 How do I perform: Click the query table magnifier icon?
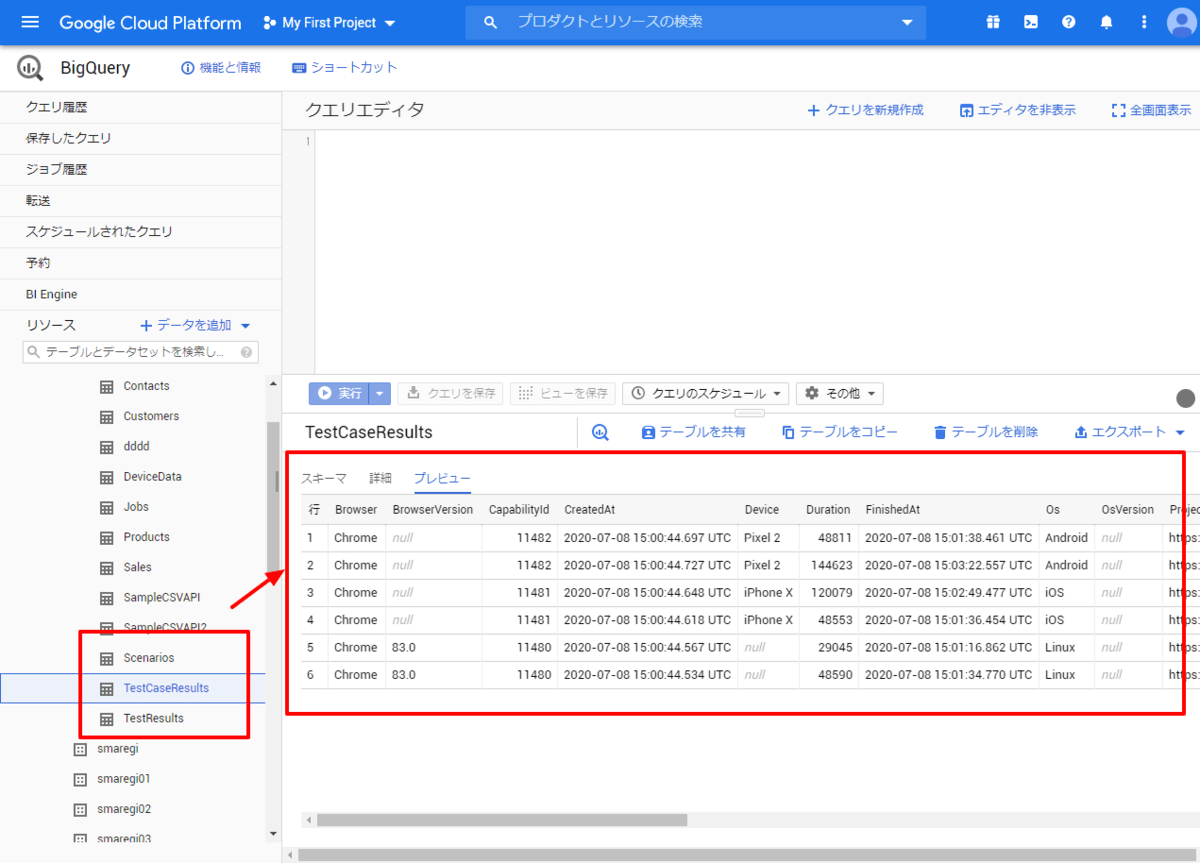(x=600, y=432)
